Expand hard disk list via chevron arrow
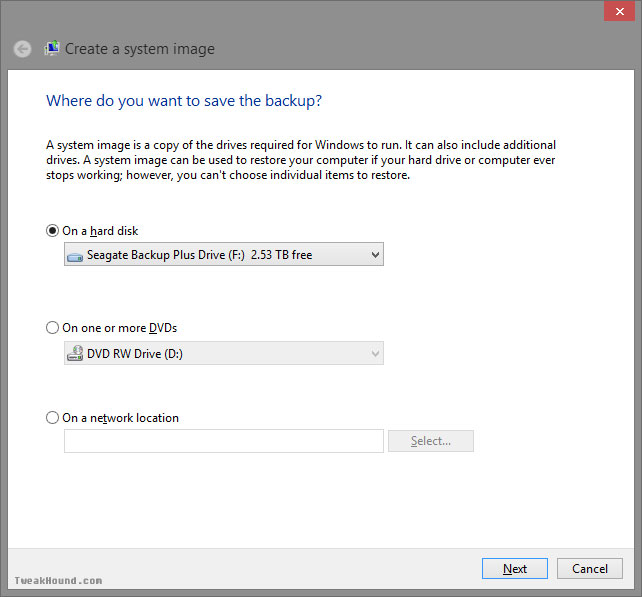The image size is (642, 597). pos(375,255)
